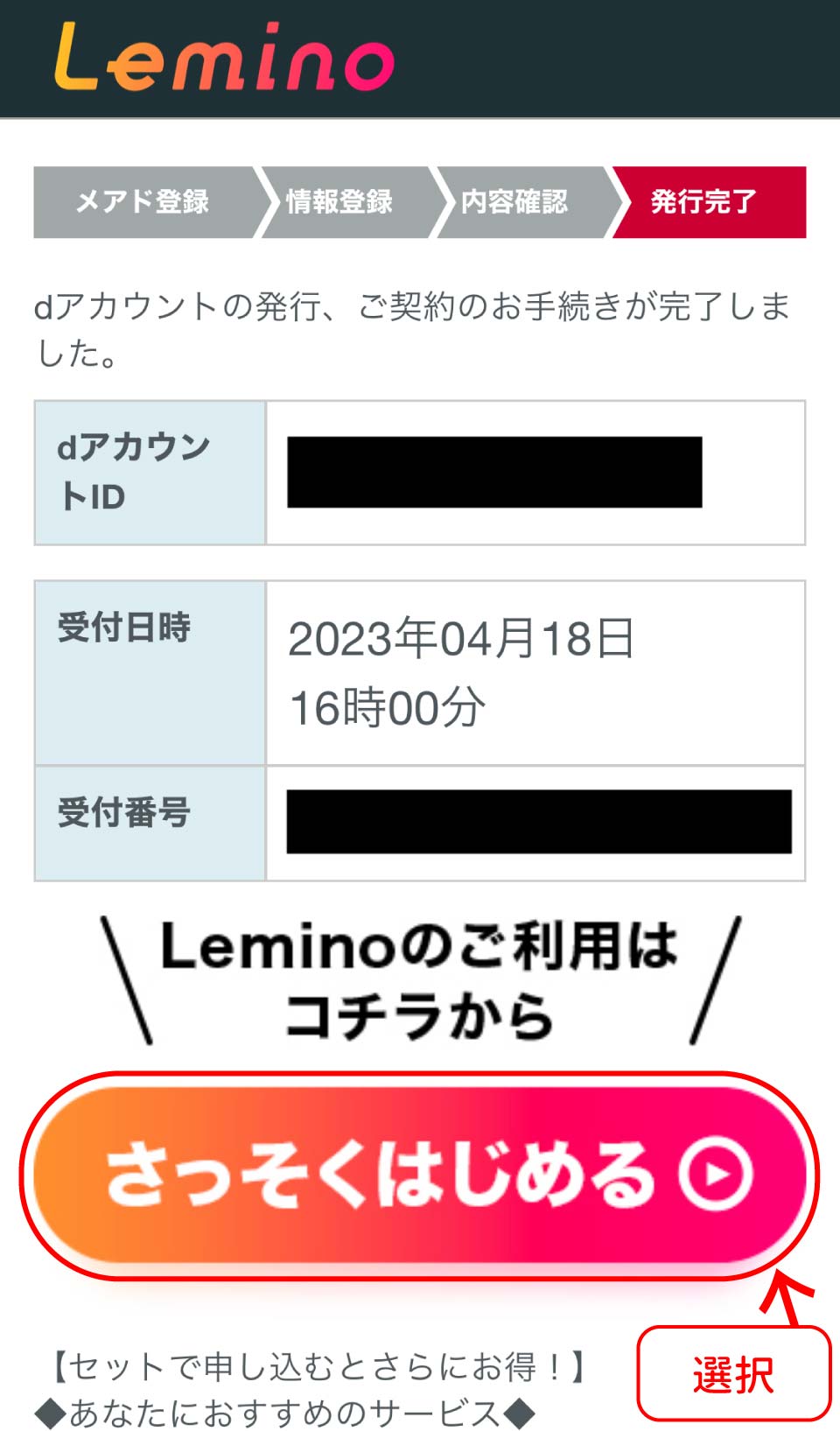The image size is (840, 1431).
Task: Click the dアカウントID label cell
Action: (x=150, y=473)
